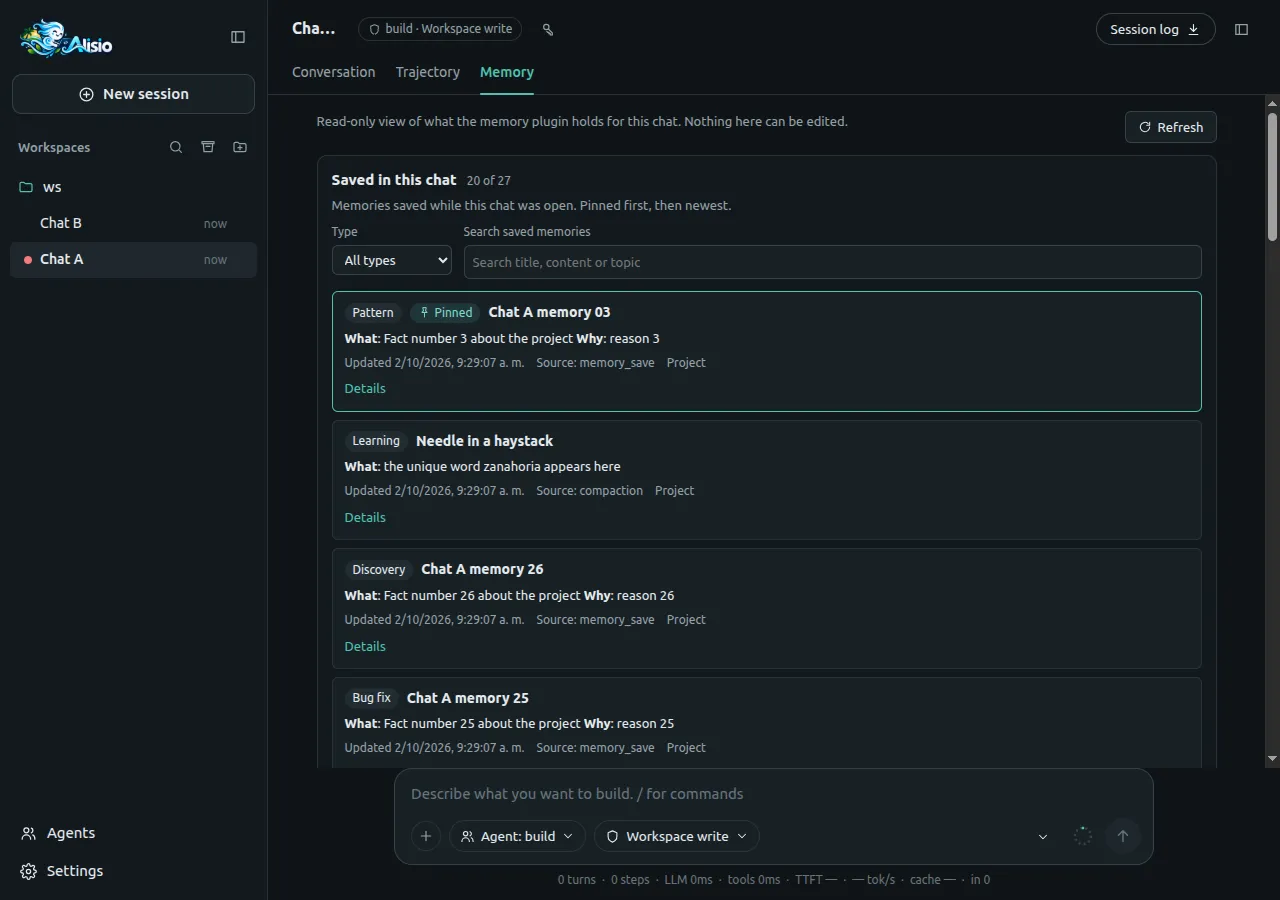The width and height of the screenshot is (1280, 900).
Task: Toggle the right side panel icon
Action: pyautogui.click(x=1241, y=29)
